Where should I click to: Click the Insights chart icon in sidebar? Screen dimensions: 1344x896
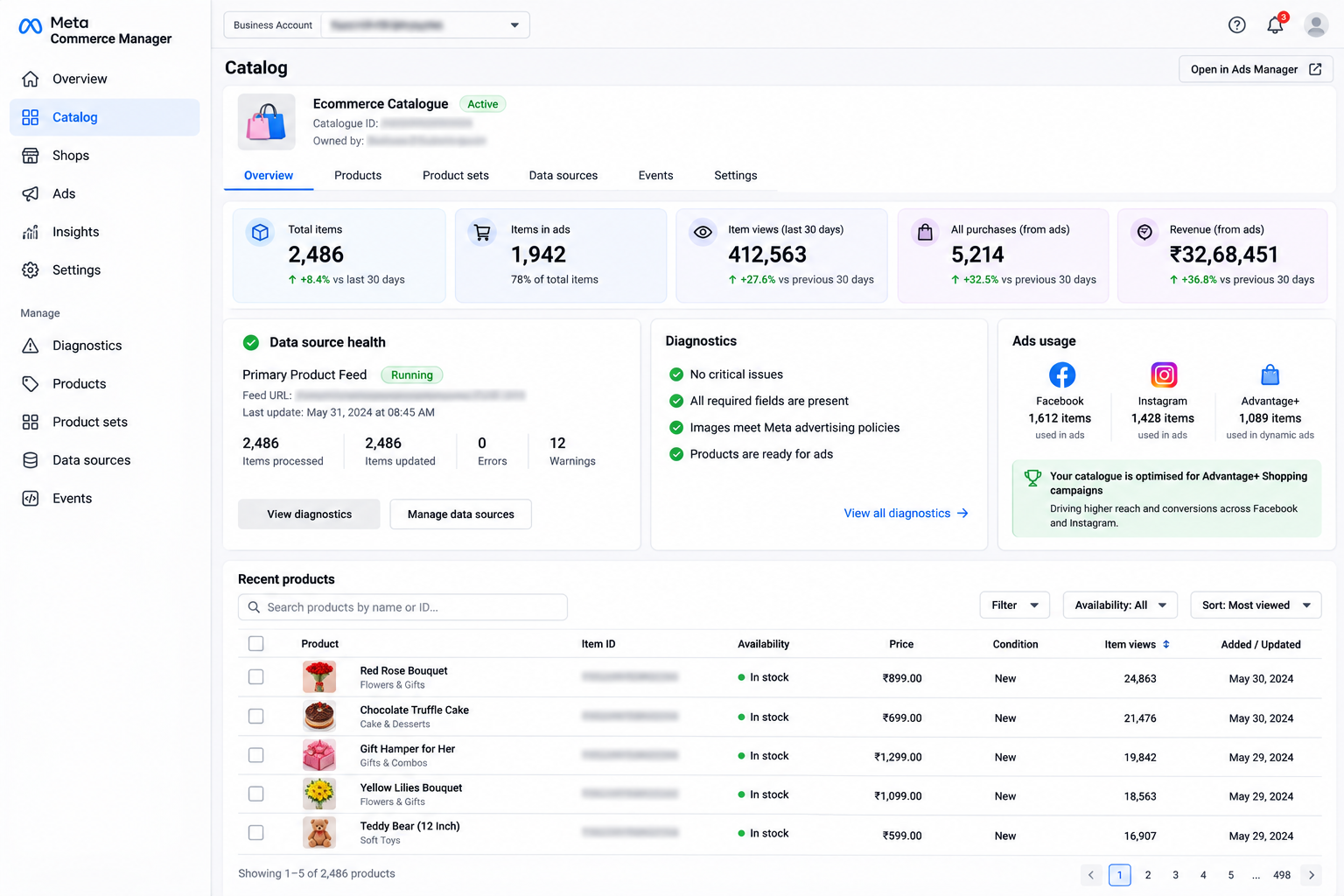[x=31, y=232]
